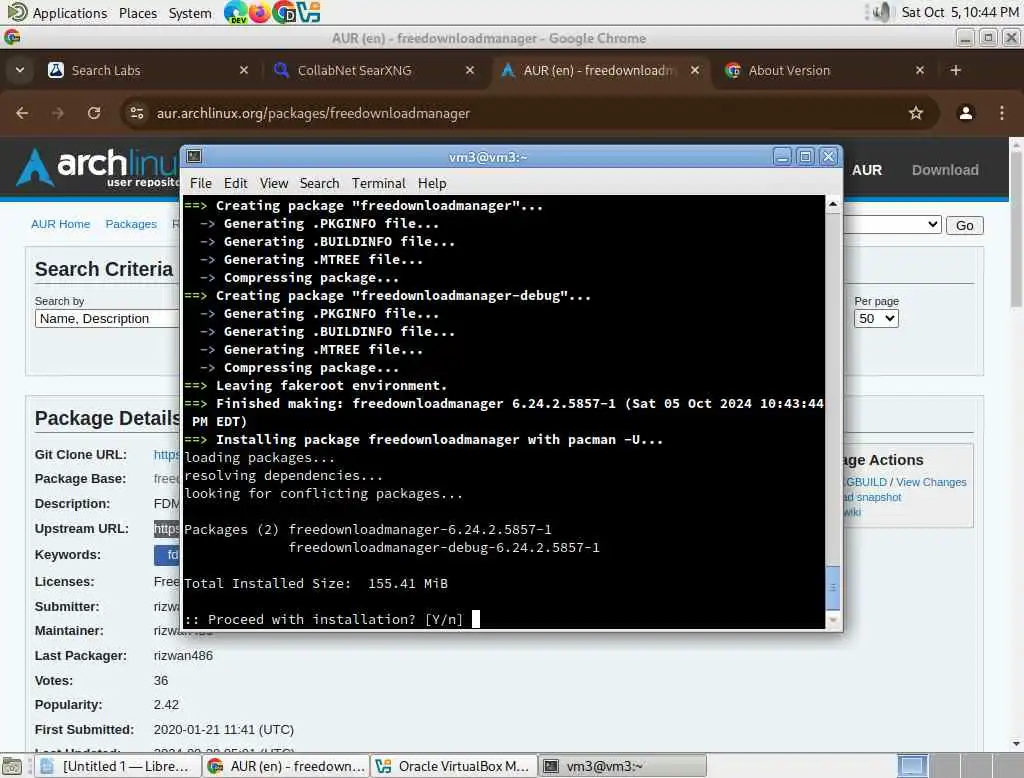
Task: Launch Firefox from the top panel
Action: (x=259, y=12)
